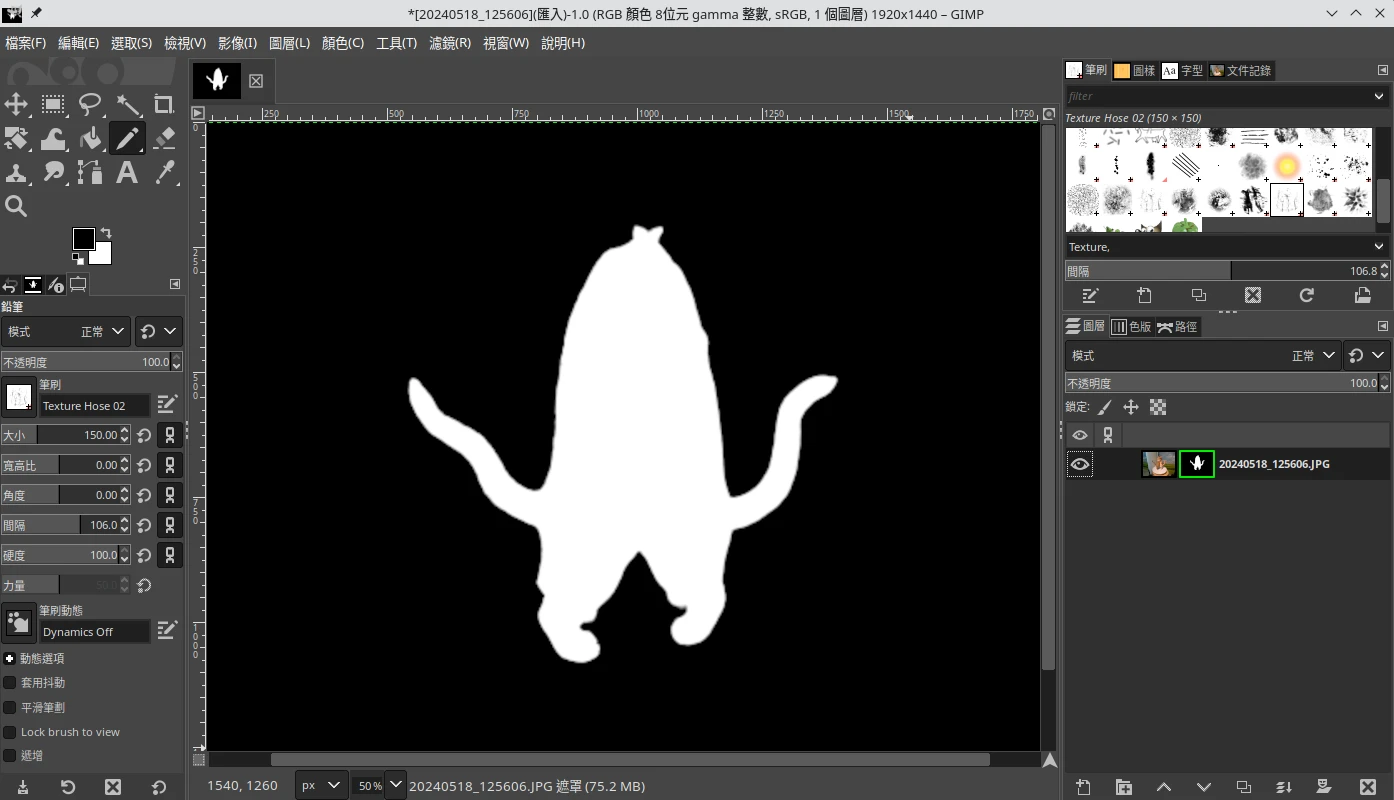Image resolution: width=1394 pixels, height=800 pixels.
Task: Select the Move tool
Action: (17, 105)
